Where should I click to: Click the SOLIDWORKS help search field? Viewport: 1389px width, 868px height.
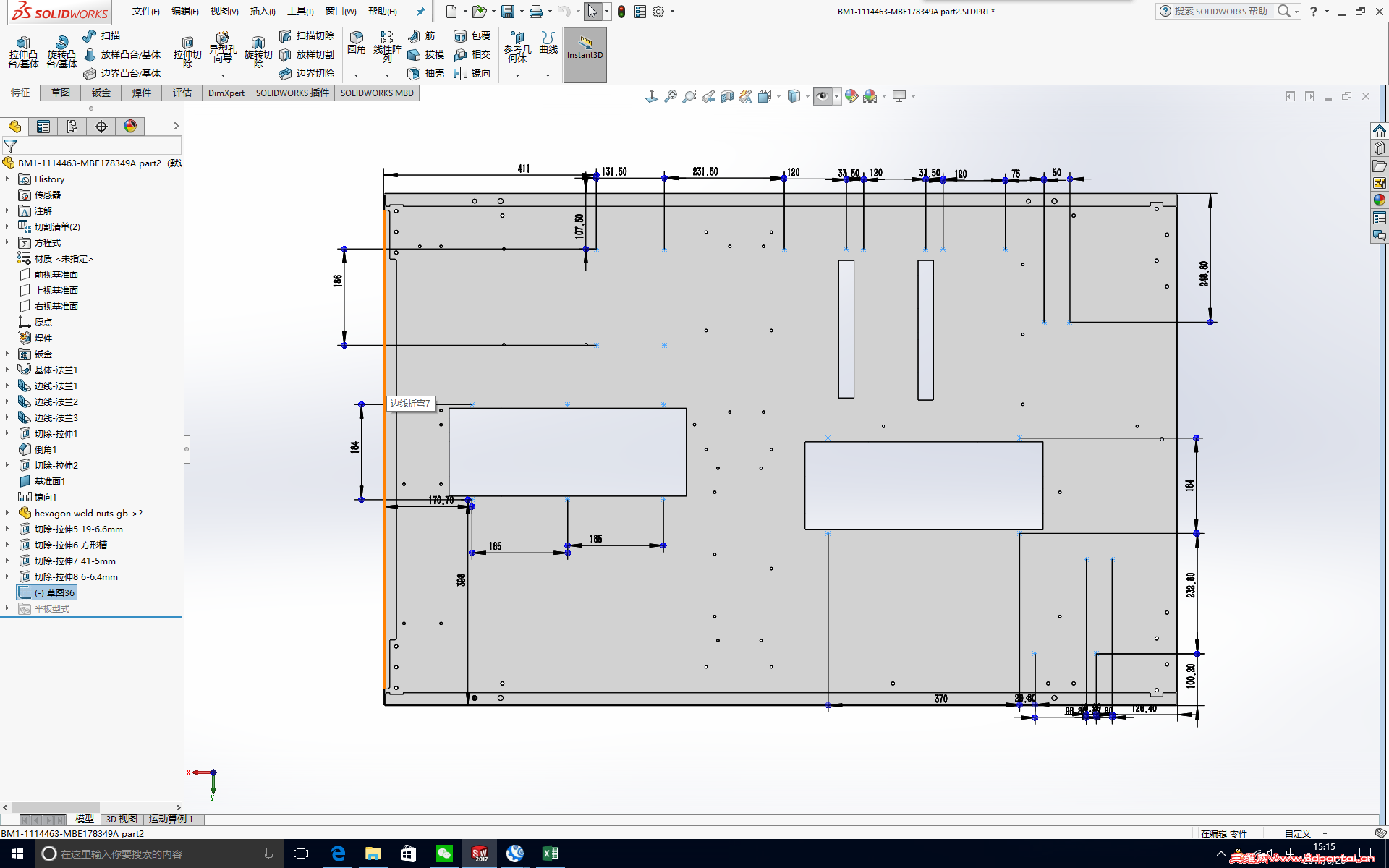click(1221, 11)
